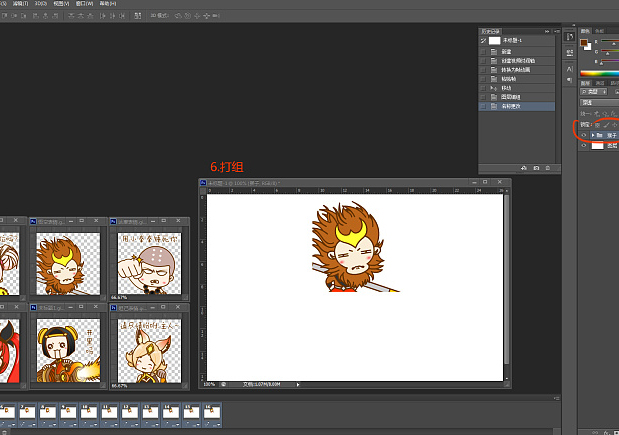Viewport: 619px width, 435px height.
Task: Open the 3D(D) menu
Action: pos(41,3)
